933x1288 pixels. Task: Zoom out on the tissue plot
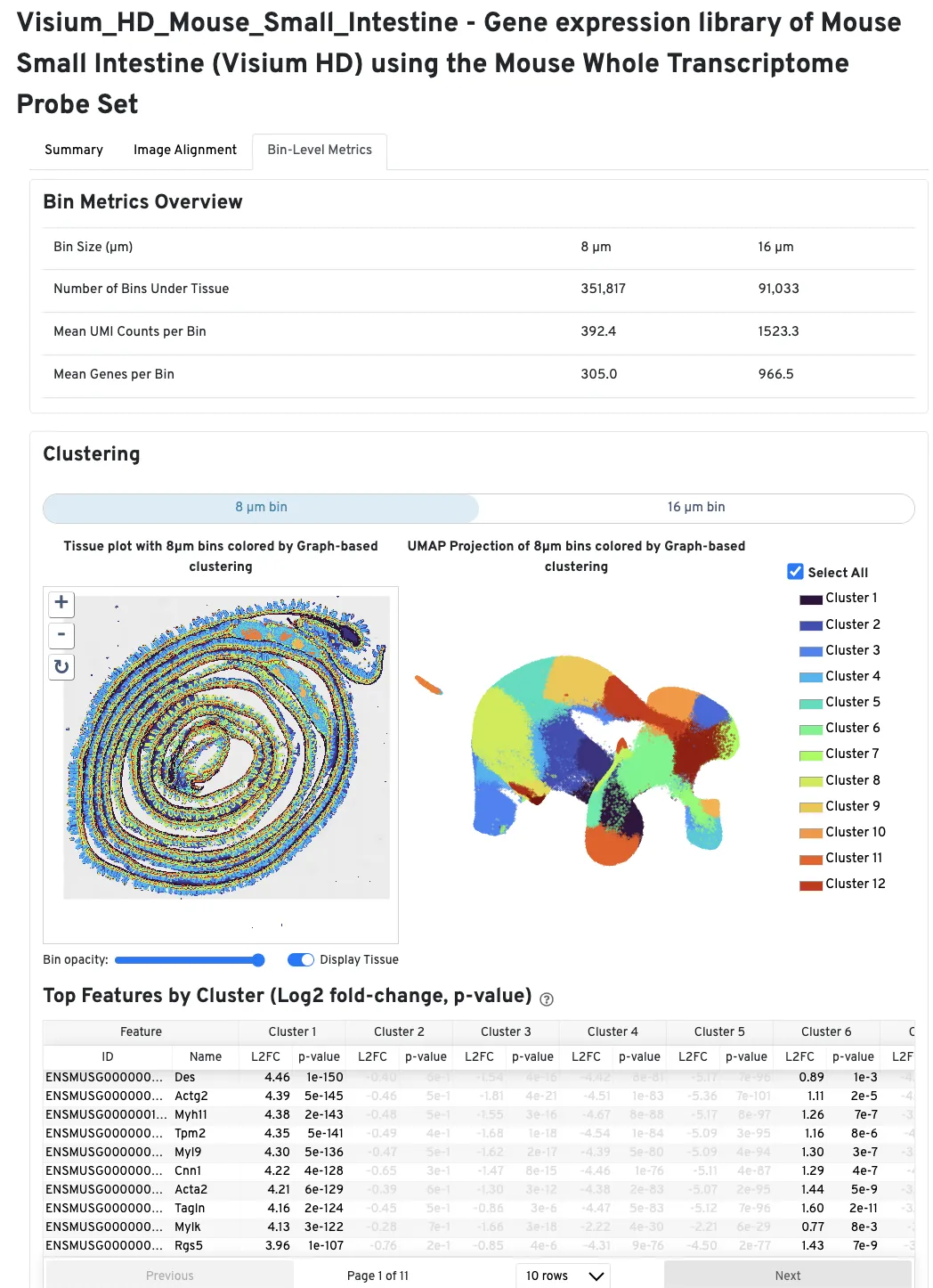pyautogui.click(x=61, y=635)
